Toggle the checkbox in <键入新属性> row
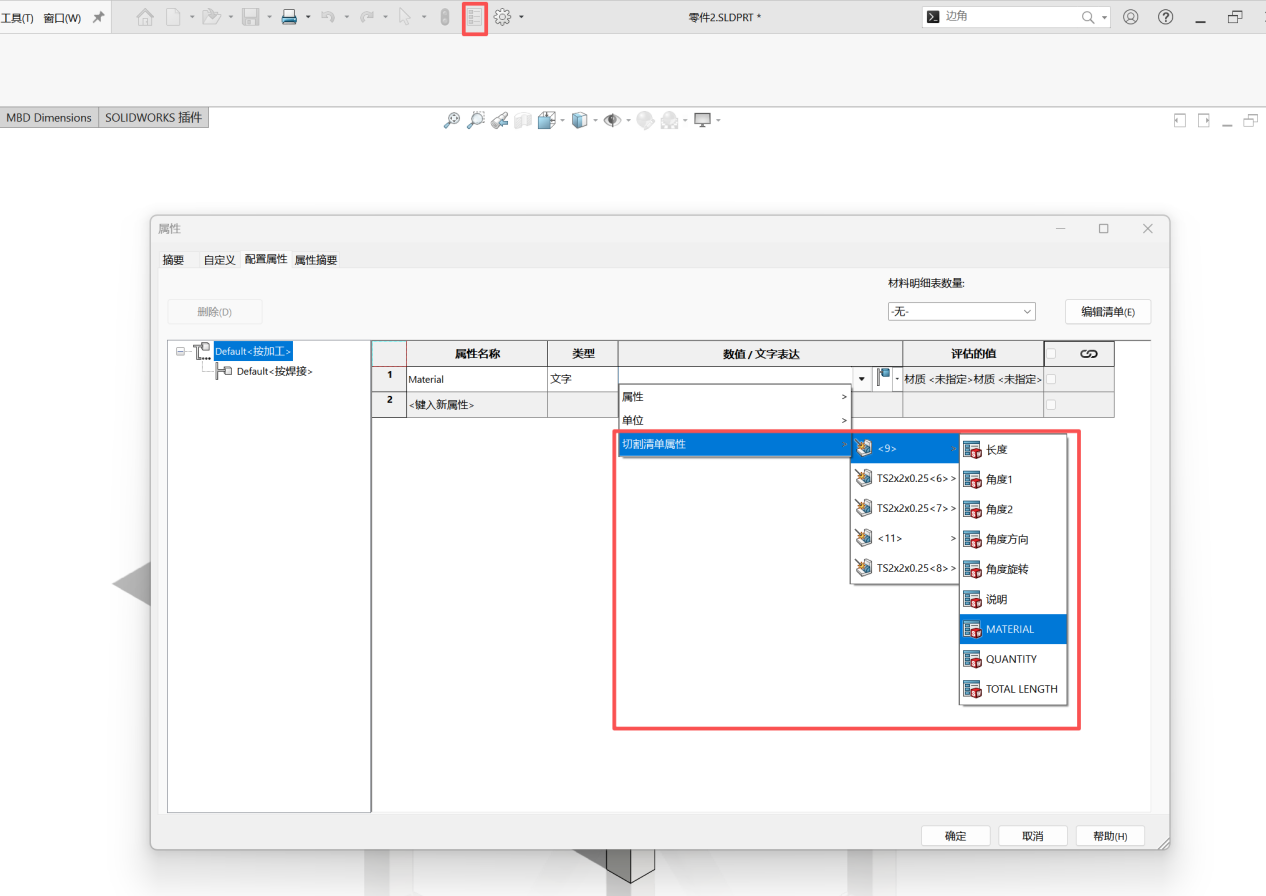Viewport: 1266px width, 896px height. coord(1051,404)
